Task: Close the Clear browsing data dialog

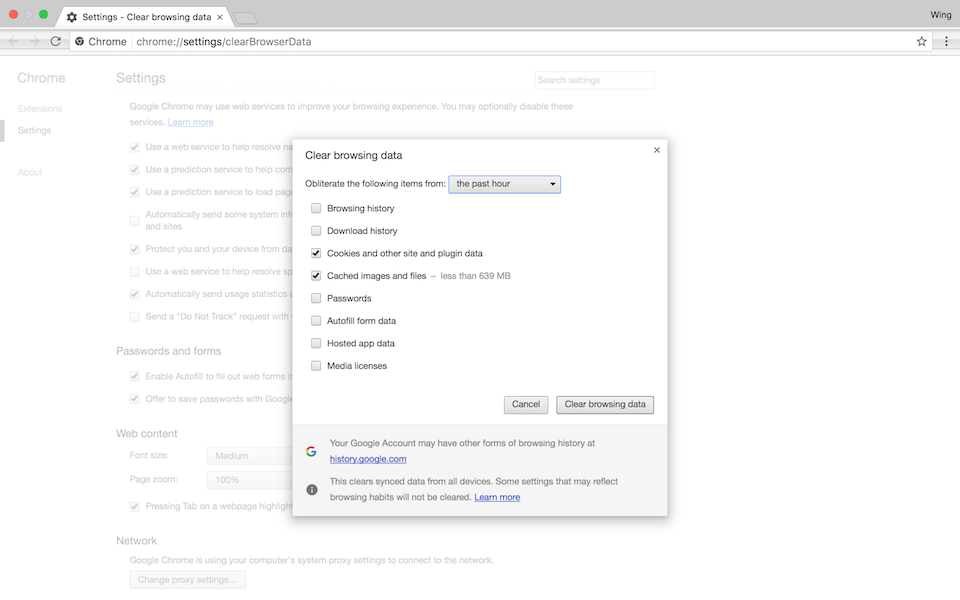Action: [657, 150]
